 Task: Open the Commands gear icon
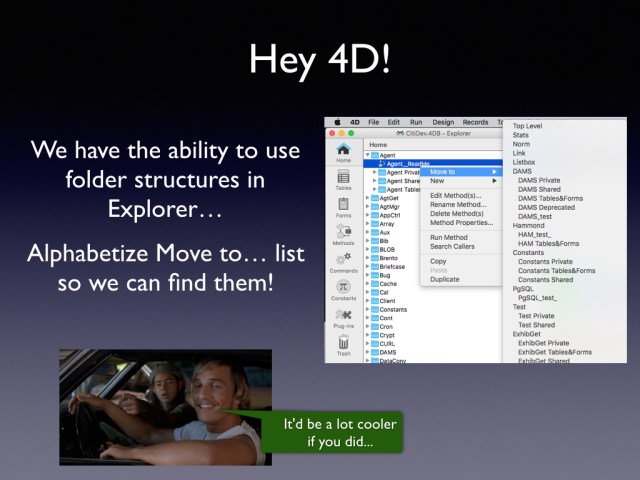click(x=343, y=260)
